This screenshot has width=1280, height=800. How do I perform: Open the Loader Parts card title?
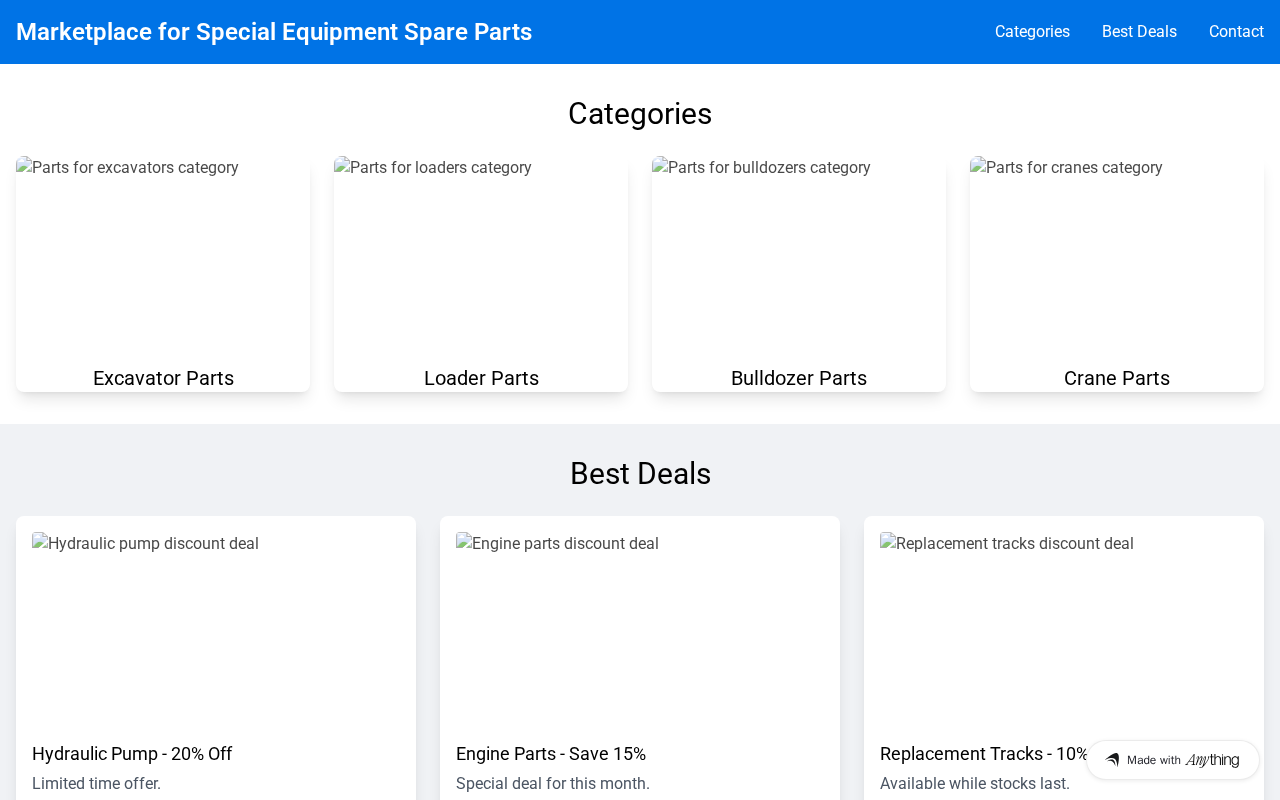(x=481, y=378)
